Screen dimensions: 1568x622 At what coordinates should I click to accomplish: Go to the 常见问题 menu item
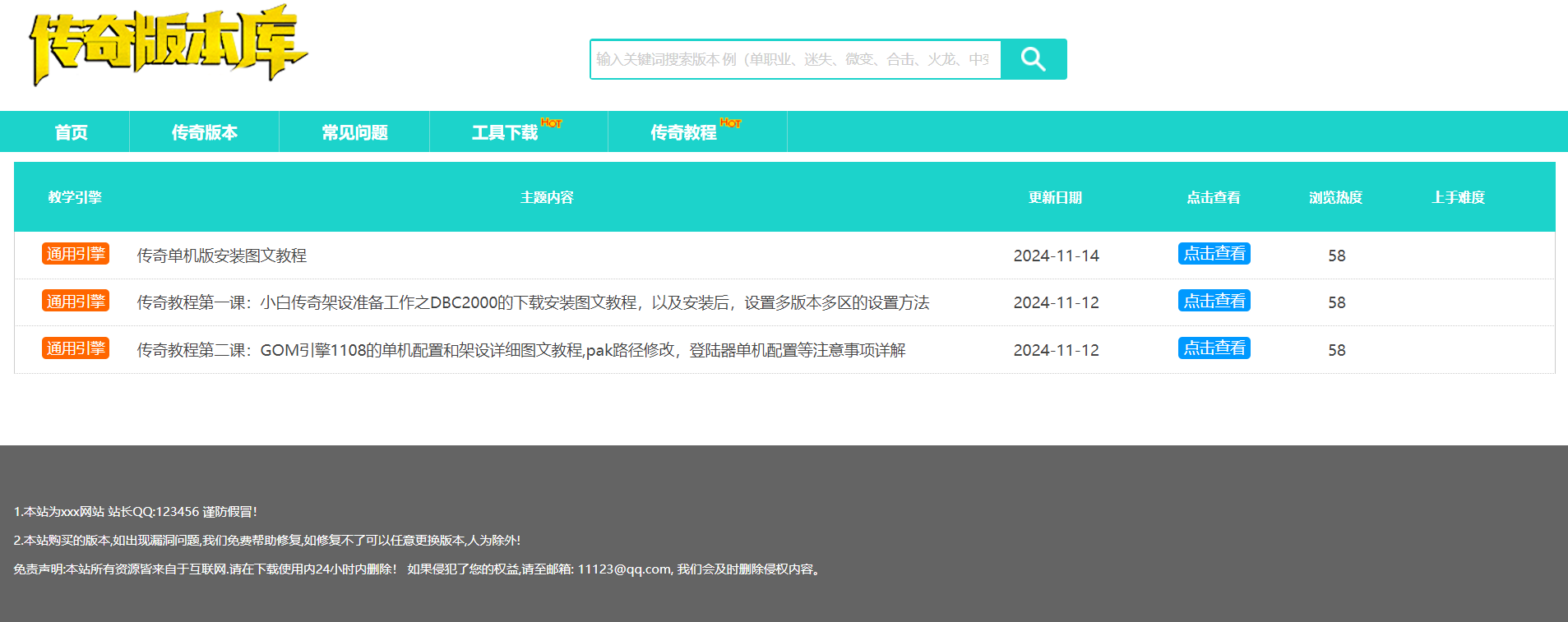(354, 132)
